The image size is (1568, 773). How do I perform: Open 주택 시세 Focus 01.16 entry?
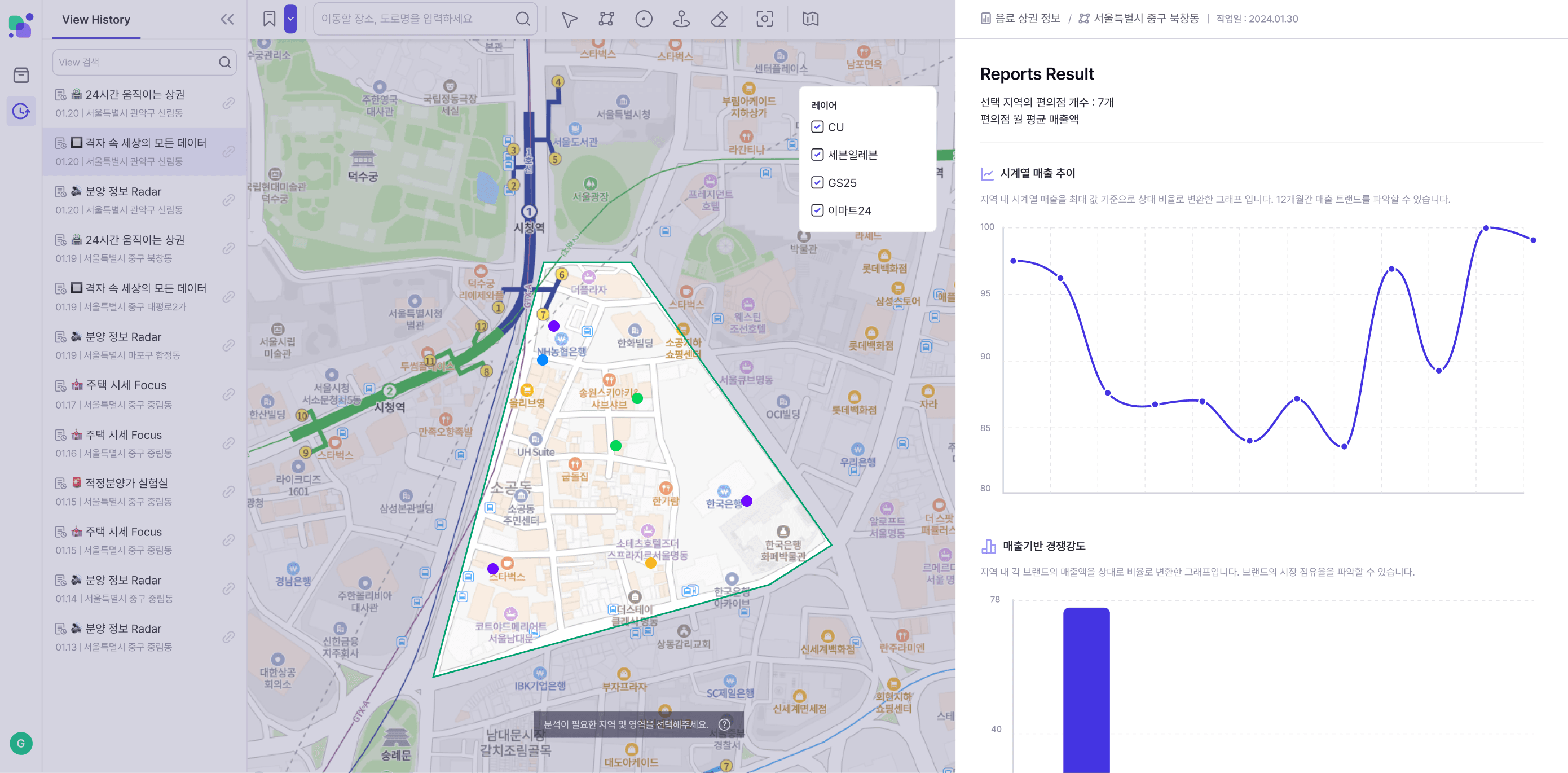coord(144,443)
